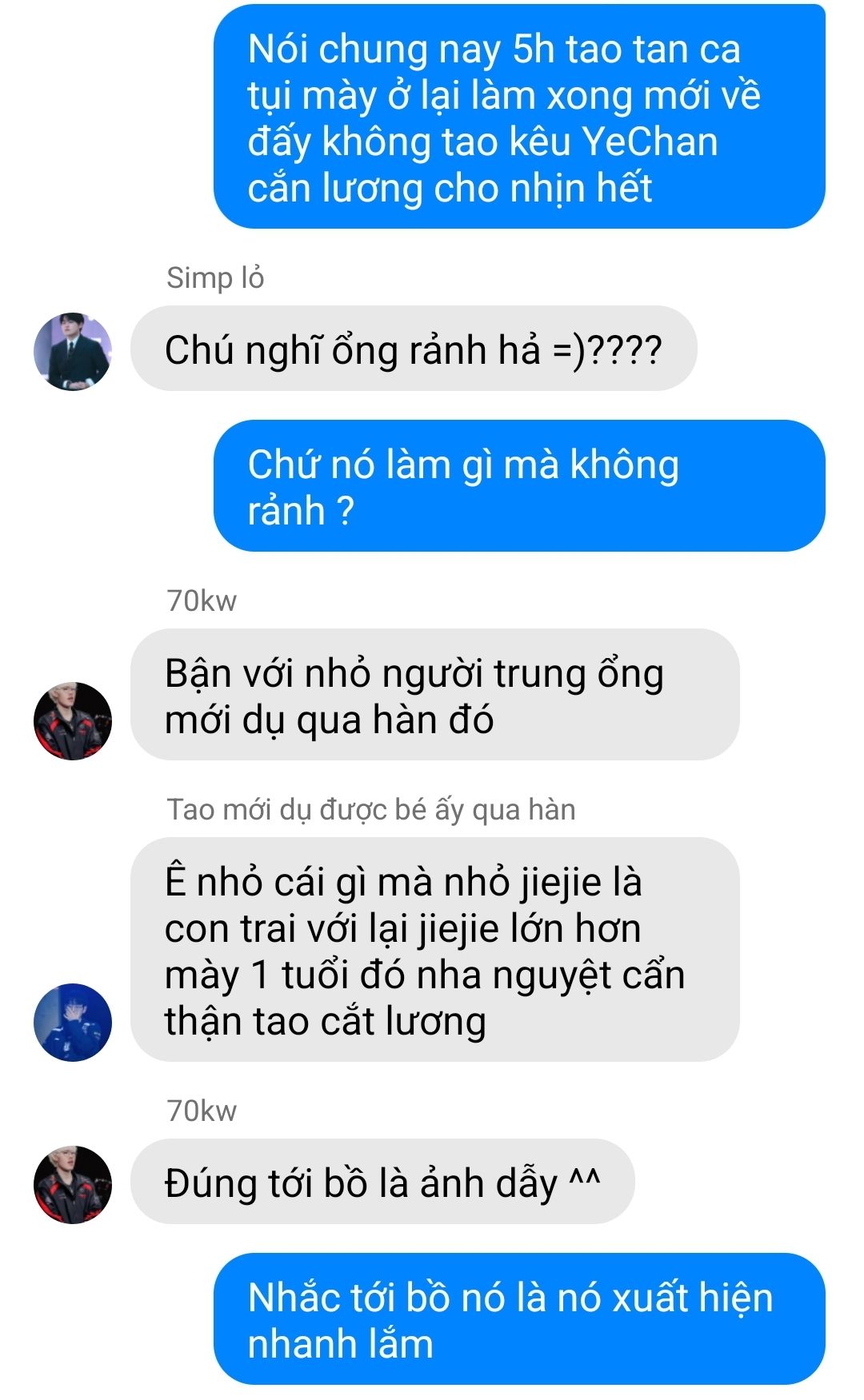Click '70kw' name above 'Bận với nhỏ' message
The height and width of the screenshot is (1400, 864).
point(202,600)
